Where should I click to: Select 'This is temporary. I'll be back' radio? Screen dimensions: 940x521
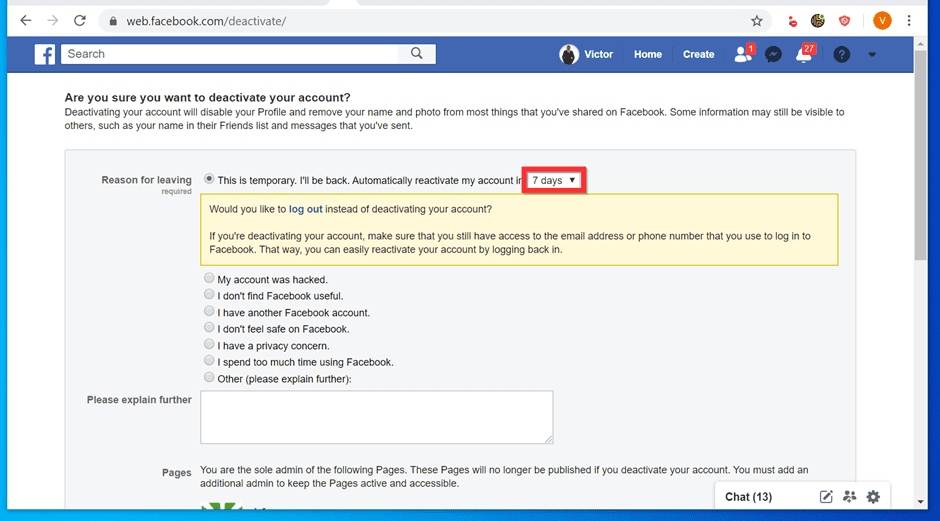click(x=209, y=179)
